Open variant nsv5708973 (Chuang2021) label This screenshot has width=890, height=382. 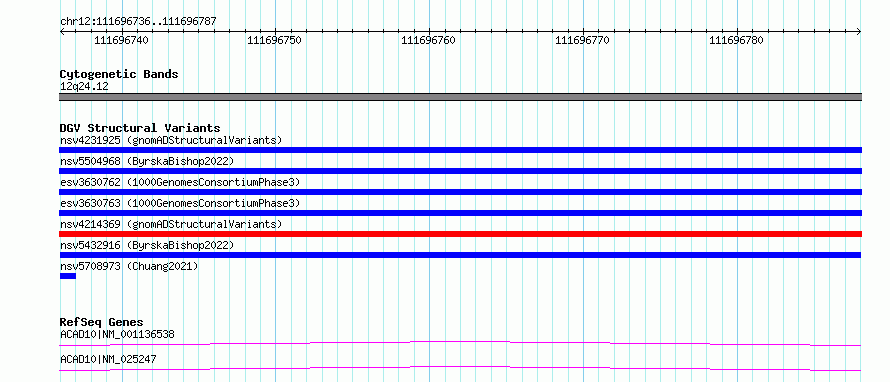(129, 266)
